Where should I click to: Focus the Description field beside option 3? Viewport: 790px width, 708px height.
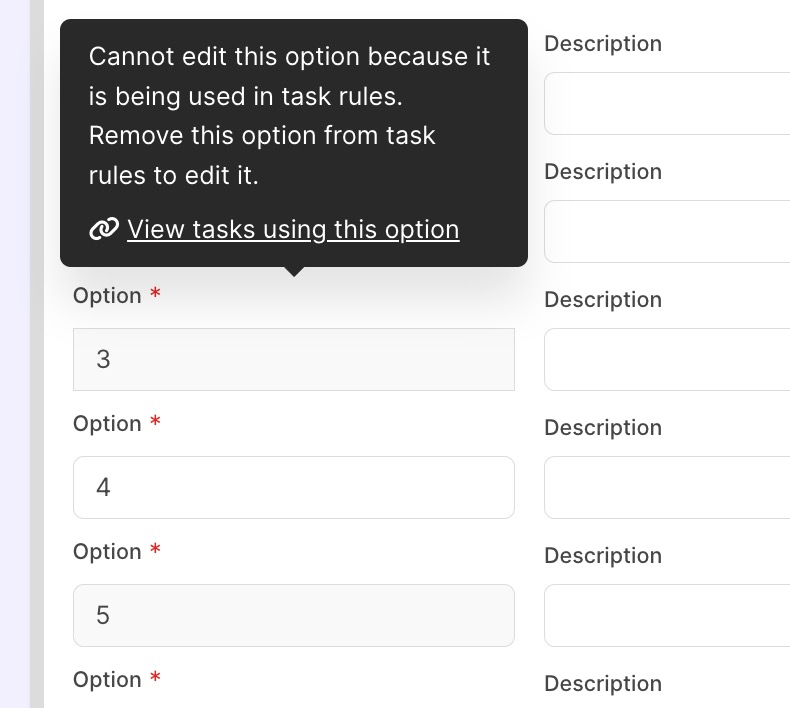tap(667, 359)
